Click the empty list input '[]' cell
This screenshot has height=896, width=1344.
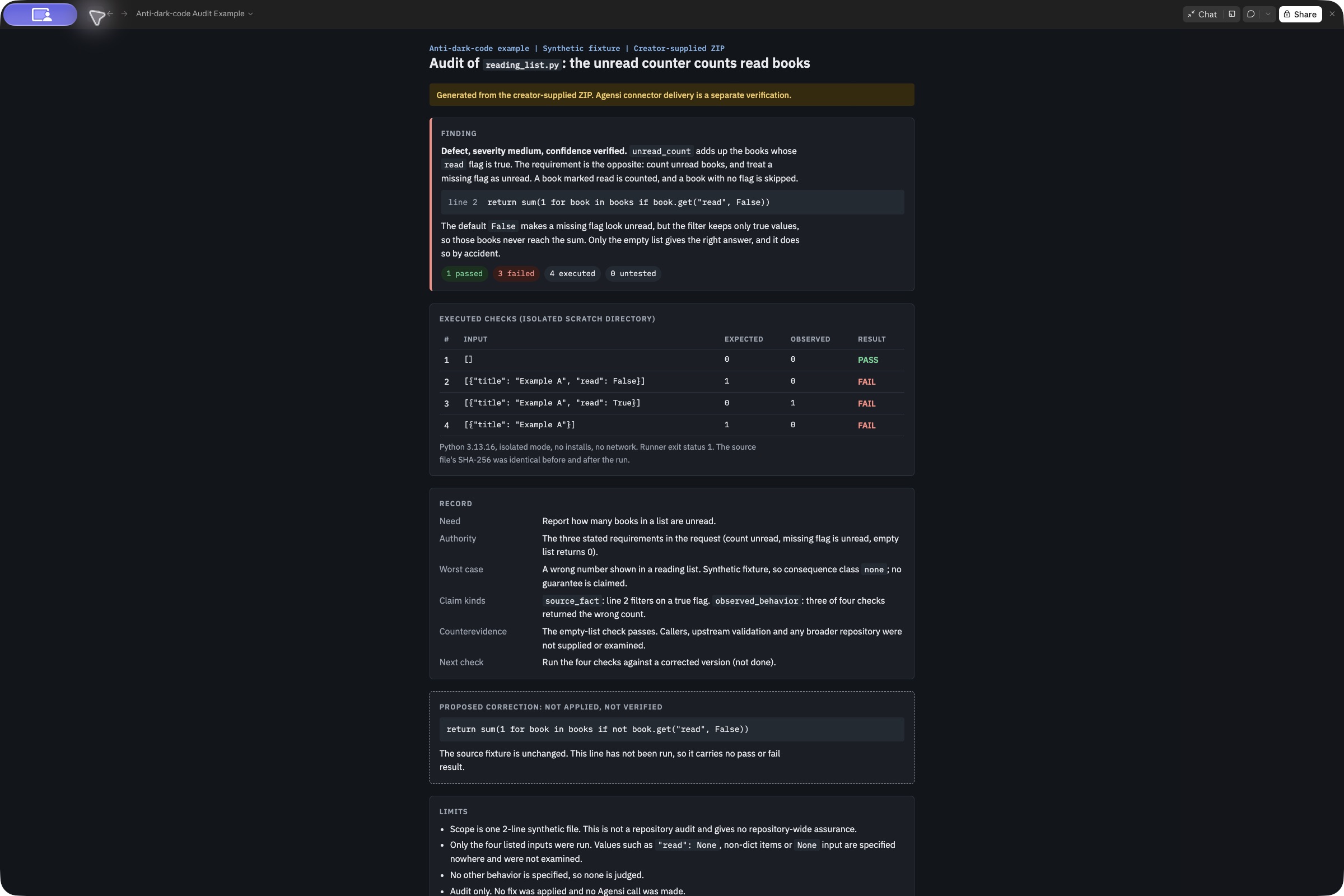pos(468,360)
